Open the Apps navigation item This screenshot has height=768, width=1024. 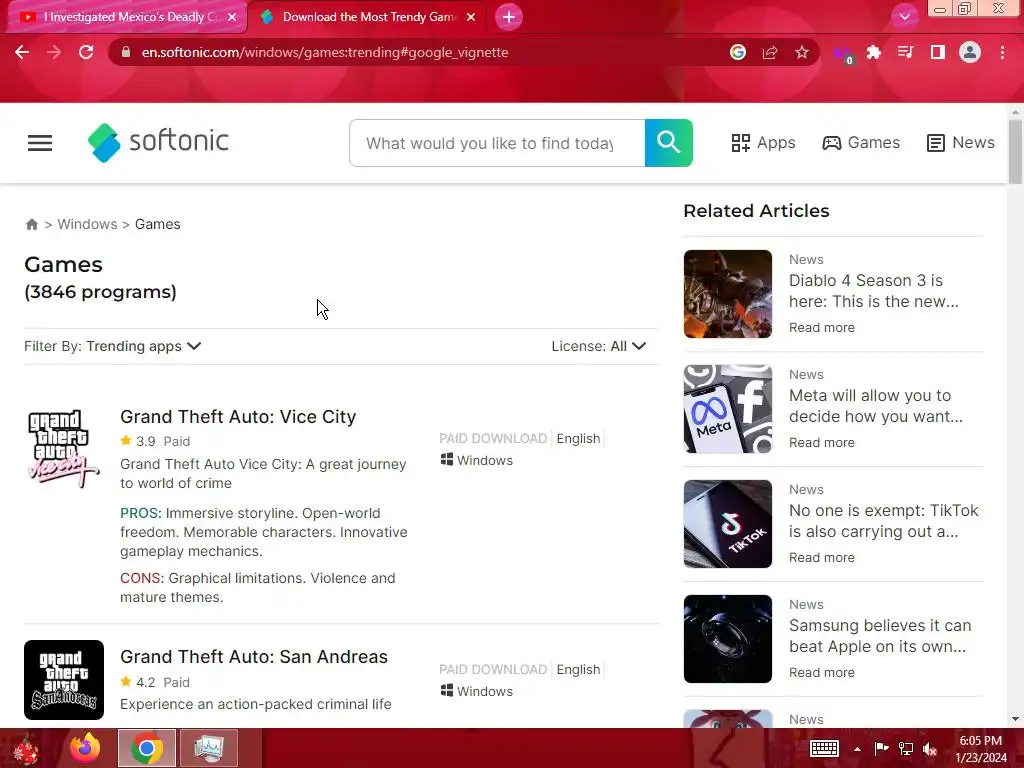[763, 142]
